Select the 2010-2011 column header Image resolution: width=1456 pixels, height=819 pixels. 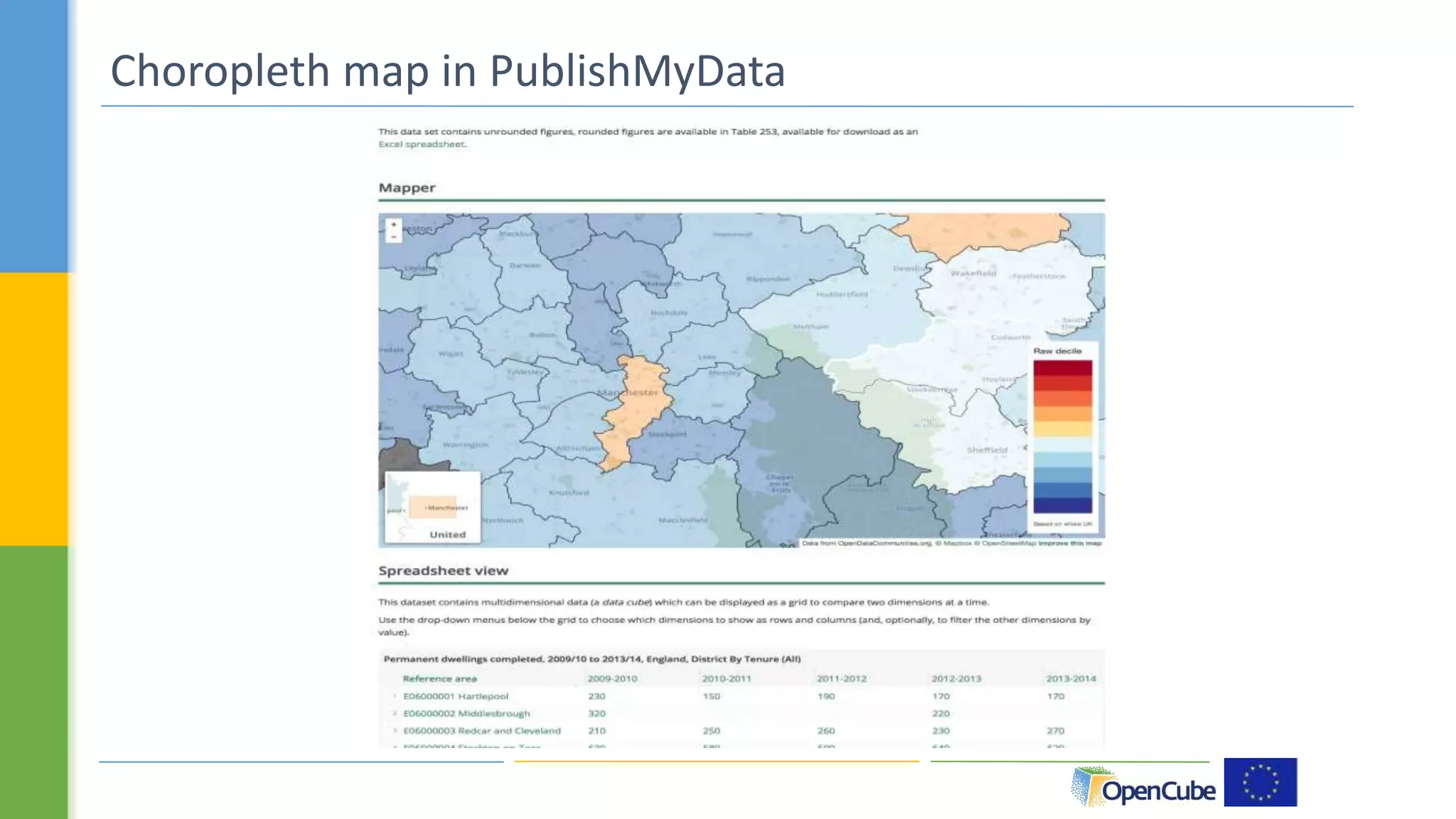tap(727, 679)
